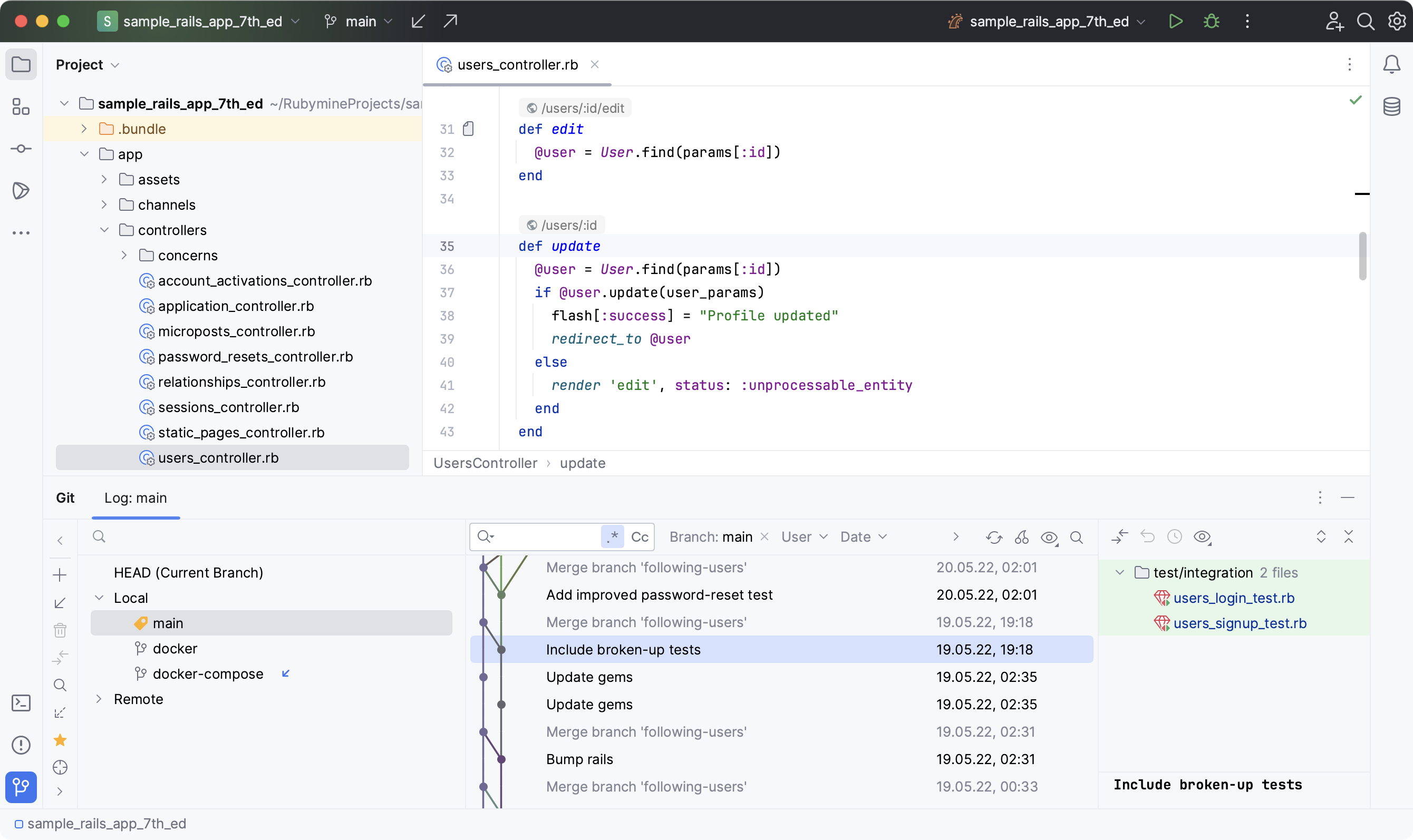Image resolution: width=1413 pixels, height=840 pixels.
Task: Cherry-pick the selected commit
Action: [x=1022, y=536]
